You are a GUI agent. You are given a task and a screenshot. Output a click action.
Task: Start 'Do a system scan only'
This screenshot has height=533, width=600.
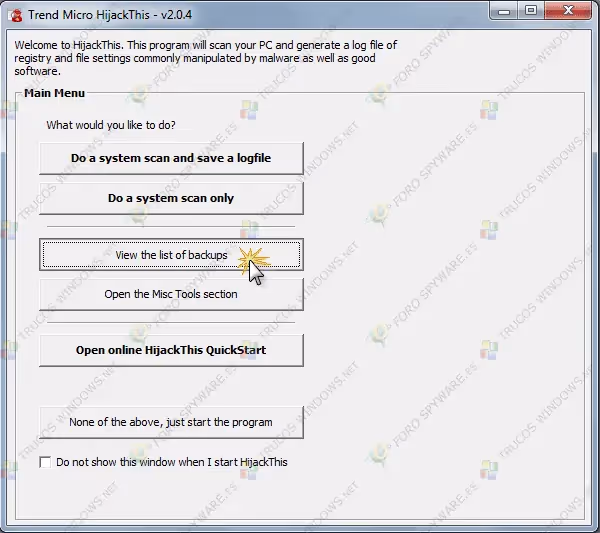(171, 198)
